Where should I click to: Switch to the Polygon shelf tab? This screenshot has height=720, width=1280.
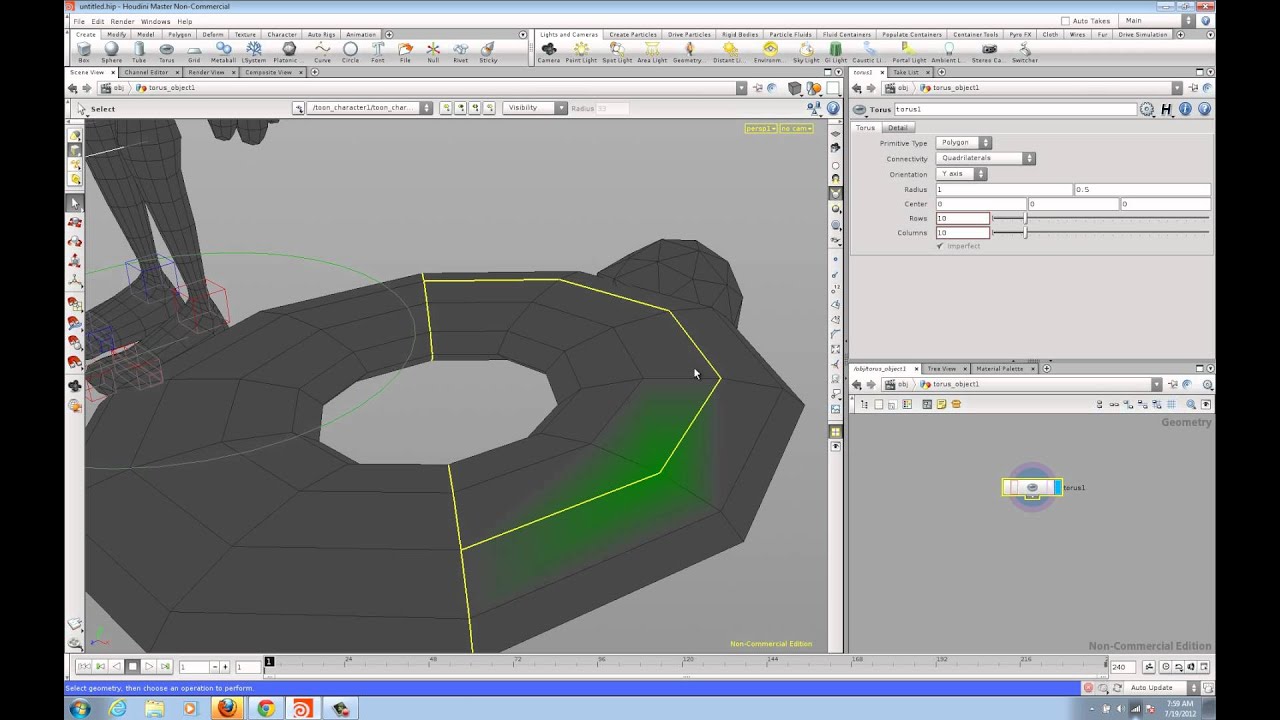[180, 34]
